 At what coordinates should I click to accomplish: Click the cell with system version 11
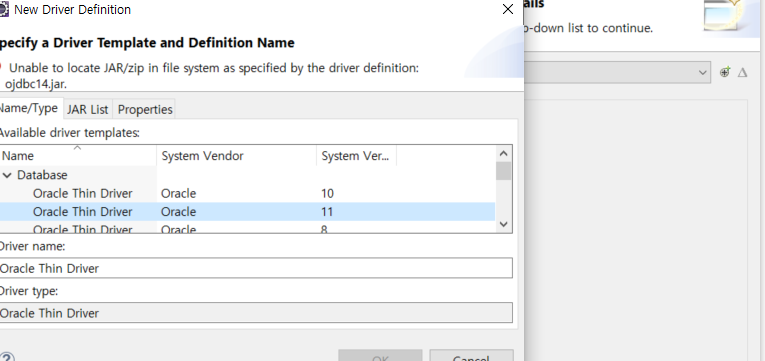click(x=327, y=212)
